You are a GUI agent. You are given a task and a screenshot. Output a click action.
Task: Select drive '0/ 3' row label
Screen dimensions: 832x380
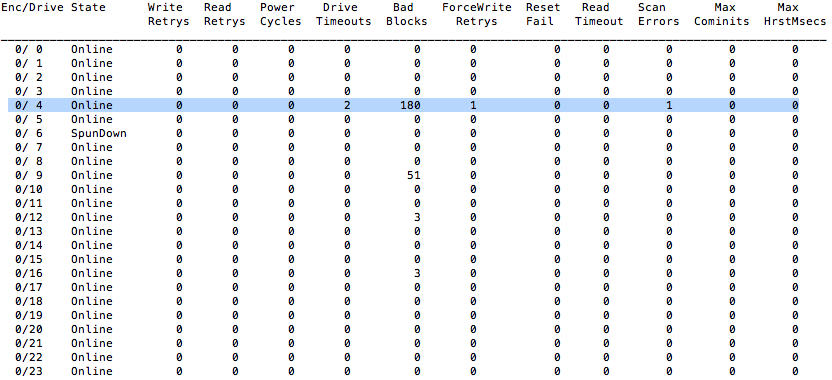29,91
